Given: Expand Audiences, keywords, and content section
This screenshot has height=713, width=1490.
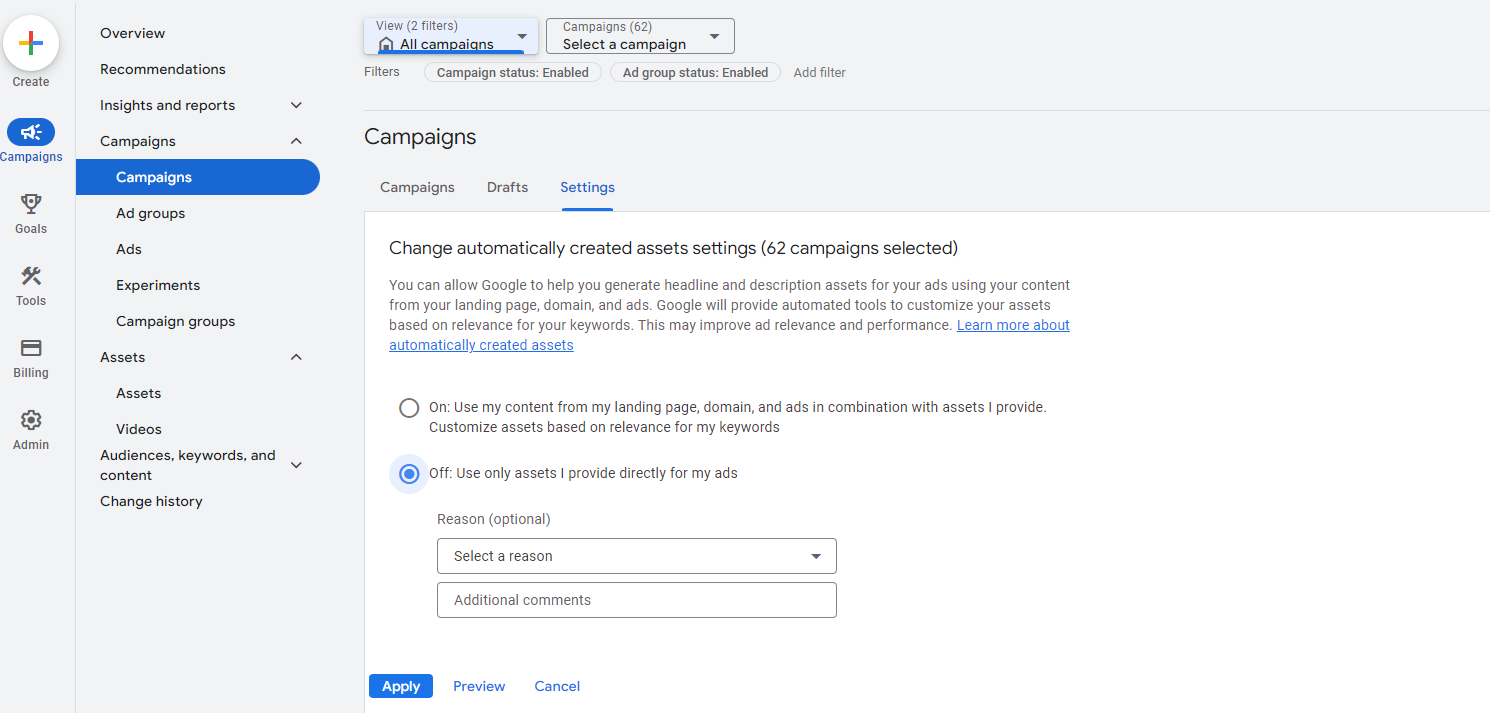Looking at the screenshot, I should pos(296,465).
